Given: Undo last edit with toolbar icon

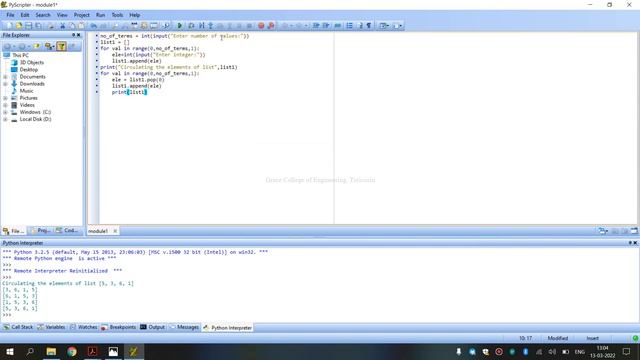Looking at the screenshot, I should [x=93, y=26].
